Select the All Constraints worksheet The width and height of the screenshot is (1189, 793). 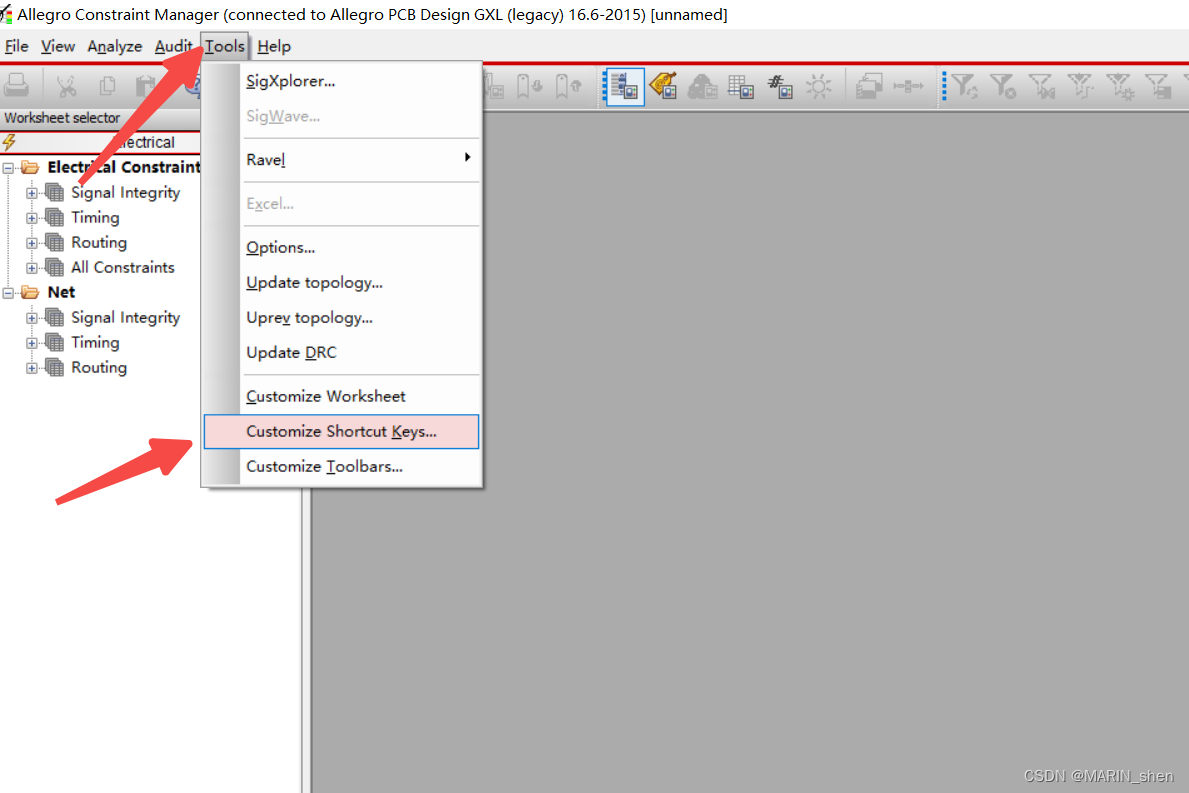coord(122,268)
